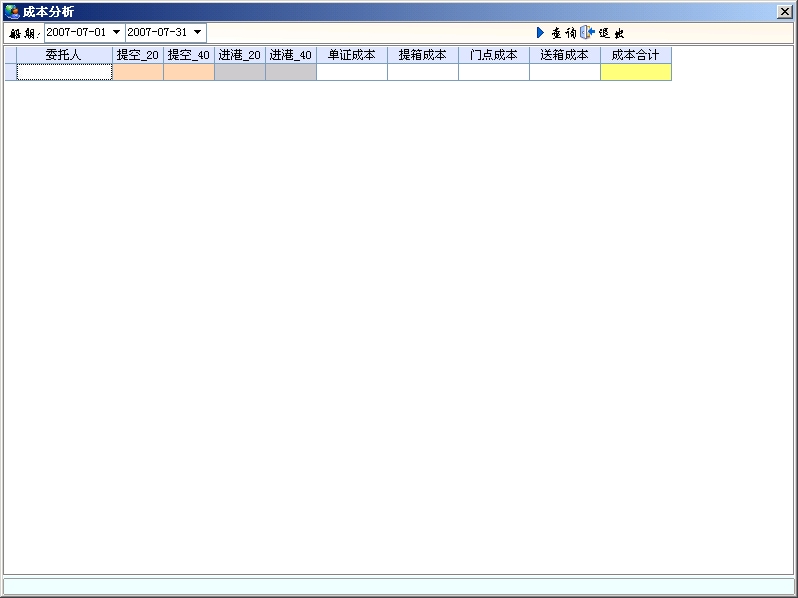Screen dimensions: 798x598
Task: Select the gray 进港_40 cell
Action: click(291, 72)
